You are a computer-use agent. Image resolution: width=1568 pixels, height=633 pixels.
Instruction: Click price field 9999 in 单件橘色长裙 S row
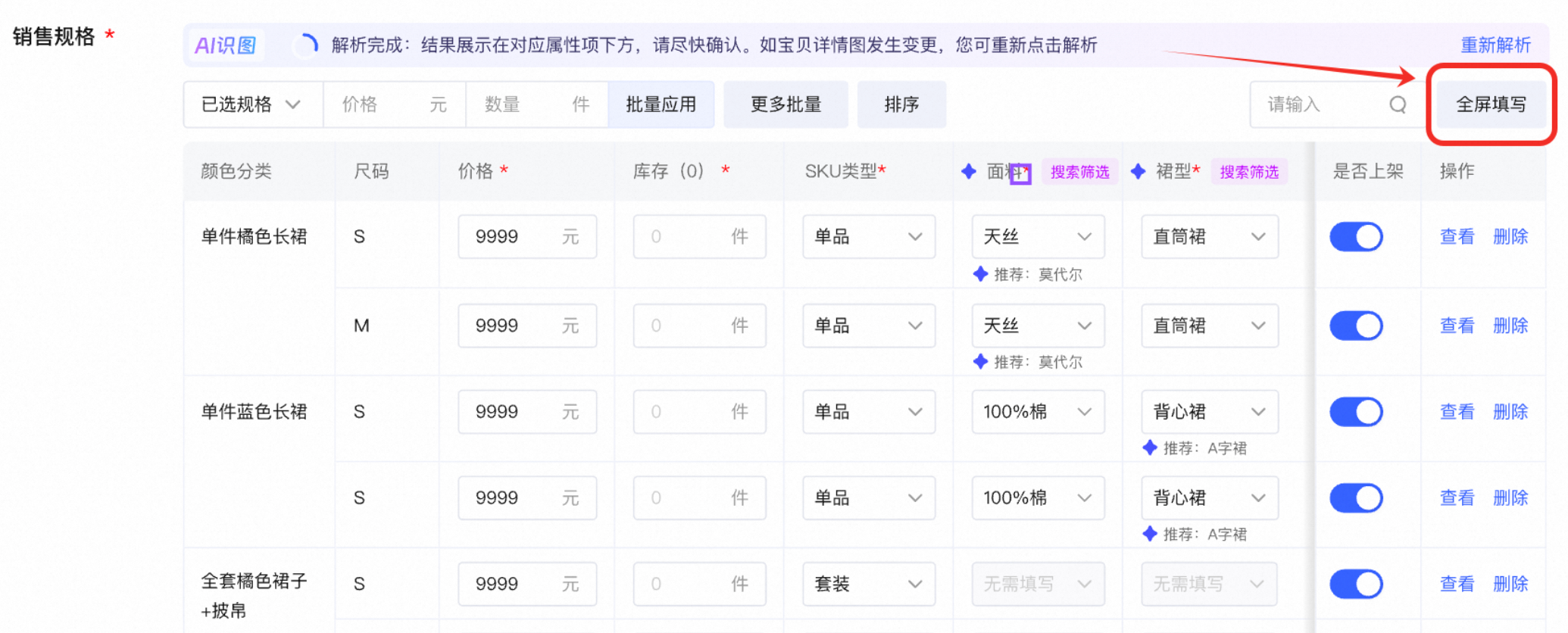pos(527,237)
